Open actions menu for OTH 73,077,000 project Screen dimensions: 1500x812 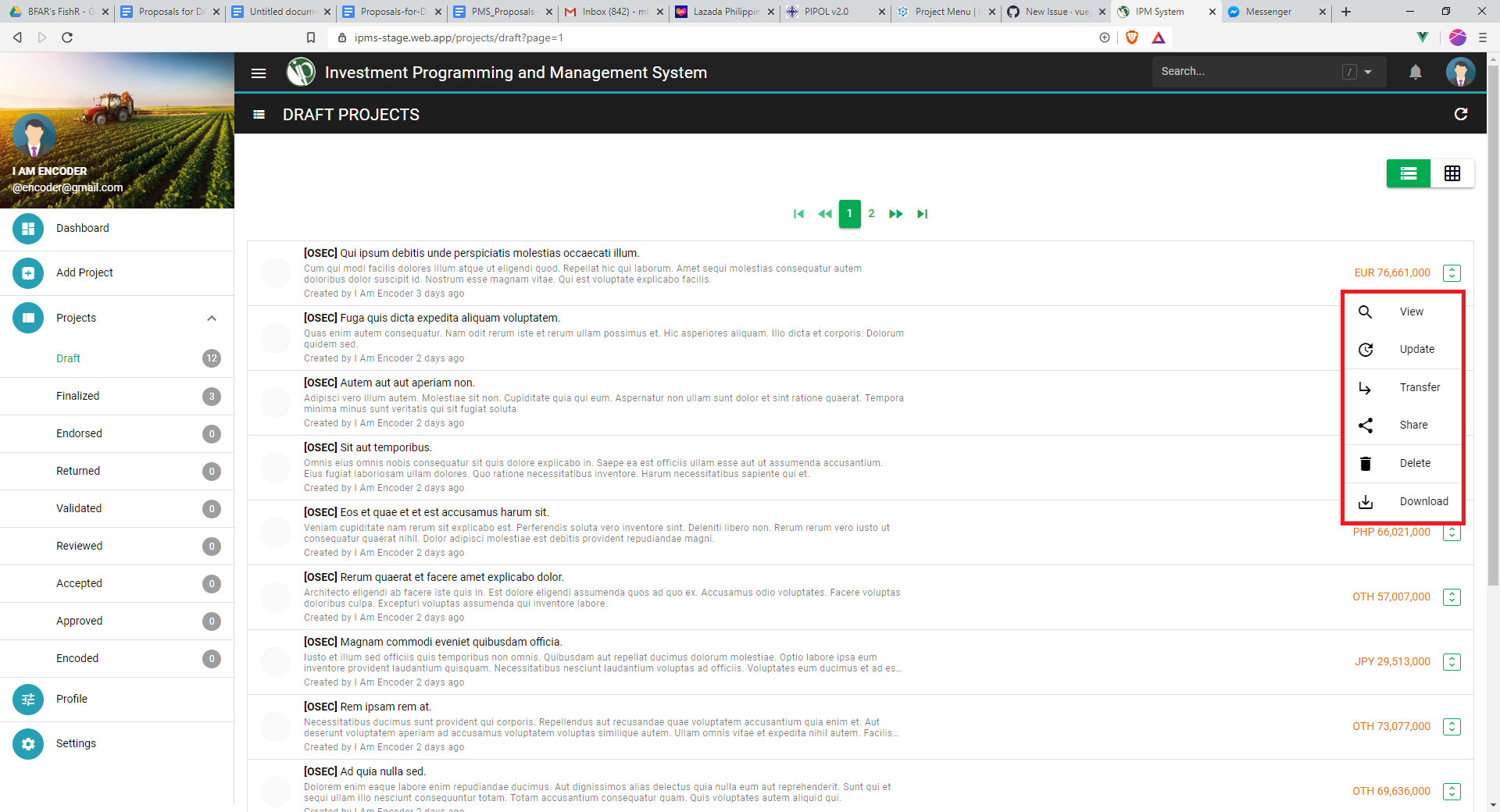pos(1452,727)
